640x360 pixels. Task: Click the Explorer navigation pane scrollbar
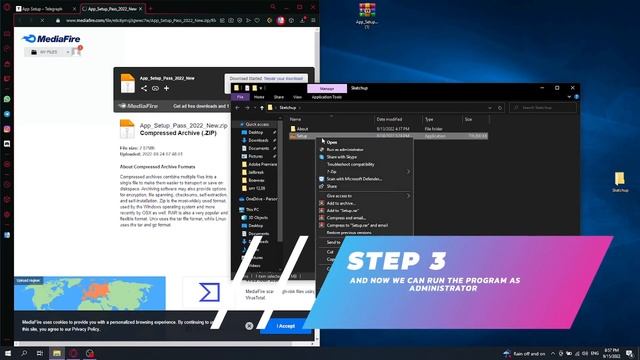tap(280, 180)
